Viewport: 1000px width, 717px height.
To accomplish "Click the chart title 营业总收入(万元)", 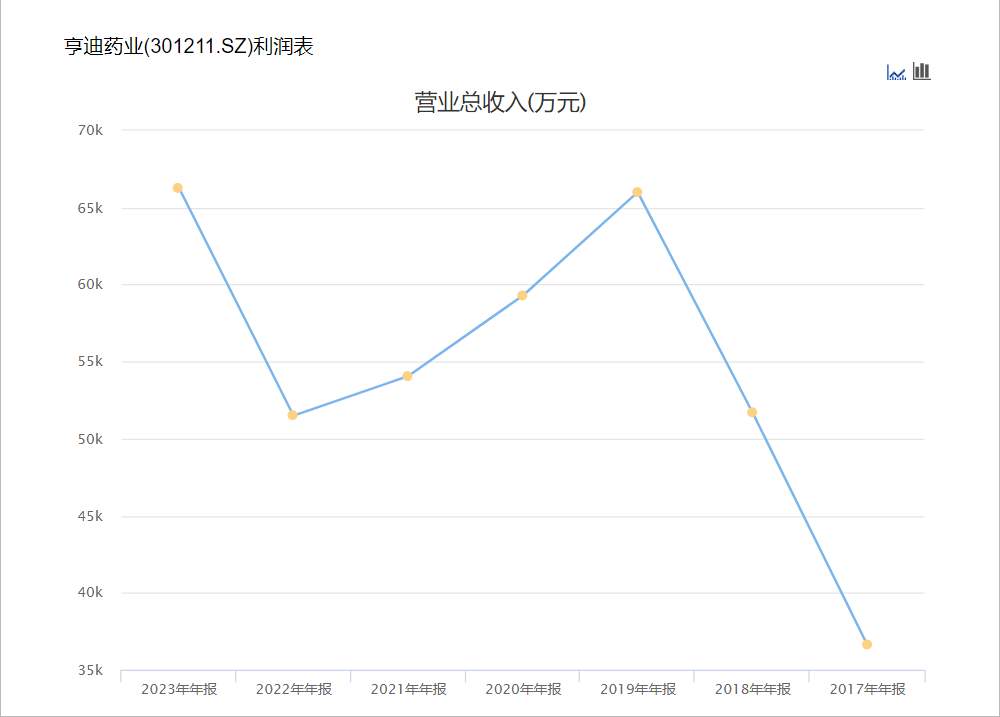I will [x=500, y=102].
